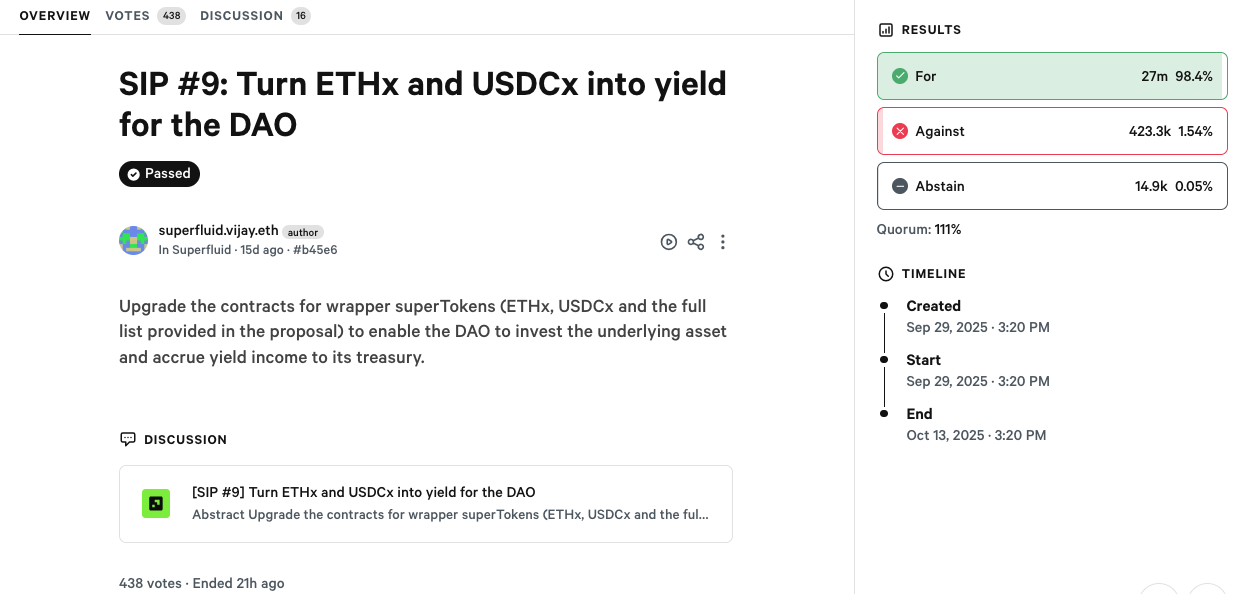1233x594 pixels.
Task: Click the green checkmark icon in the For row
Action: 899,76
